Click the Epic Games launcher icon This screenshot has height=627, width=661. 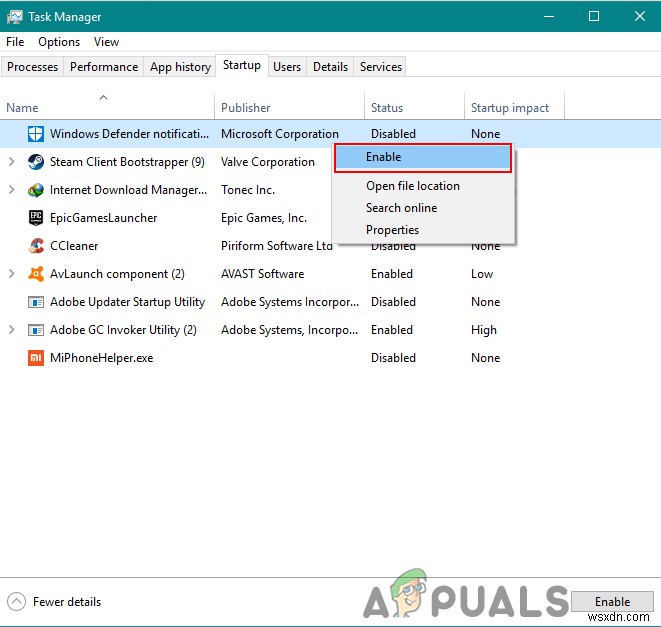pos(36,218)
